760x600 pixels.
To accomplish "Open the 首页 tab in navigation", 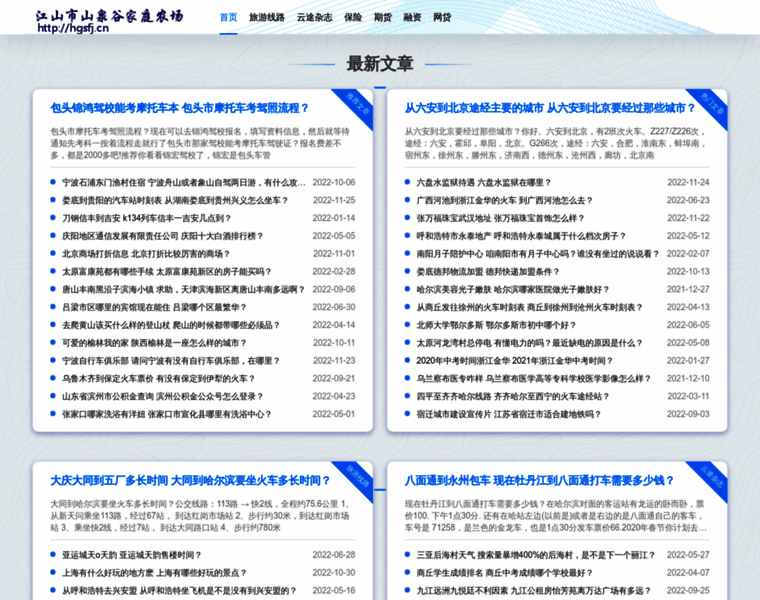I will click(x=229, y=18).
